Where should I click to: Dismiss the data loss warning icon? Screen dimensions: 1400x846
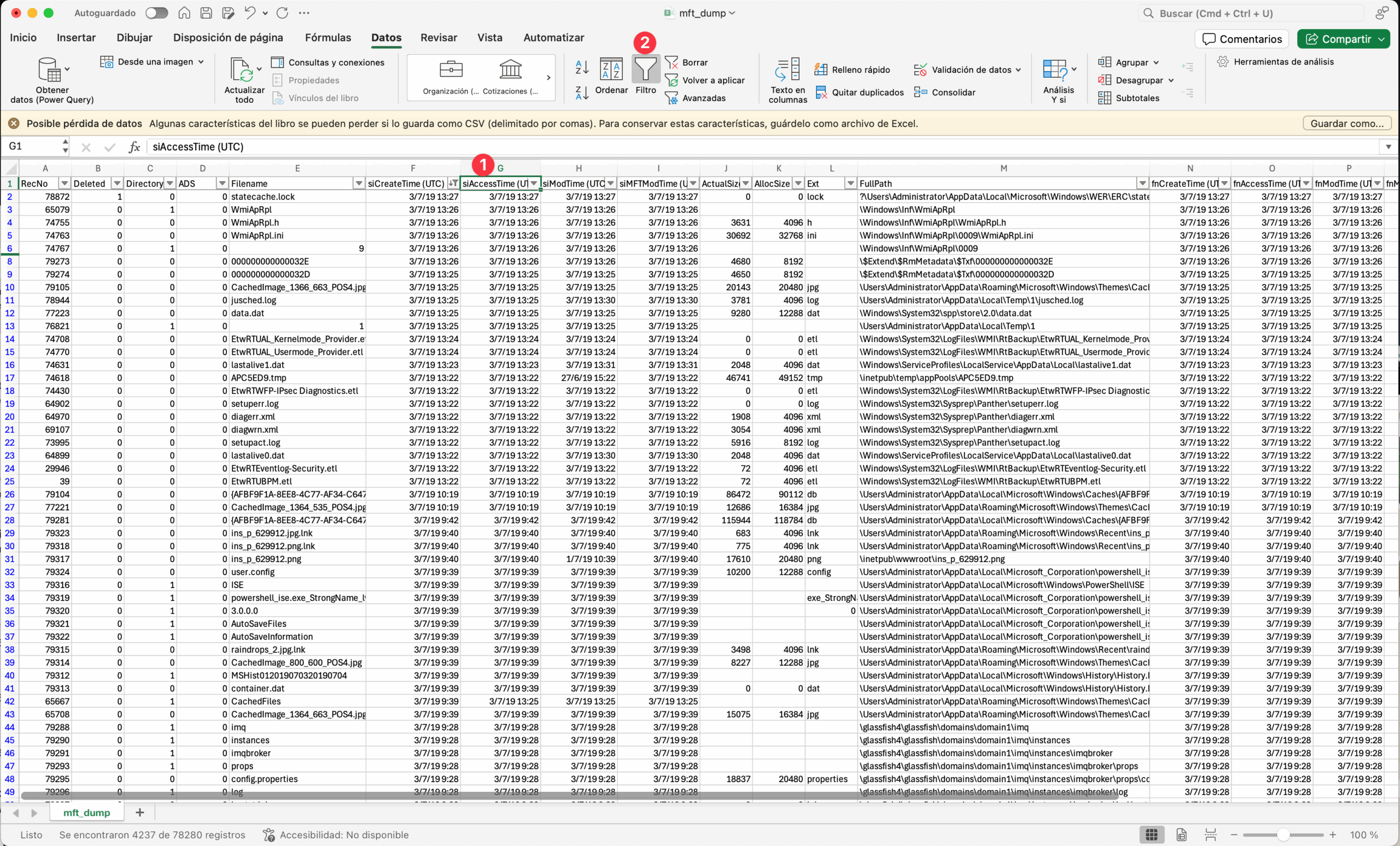click(x=14, y=123)
